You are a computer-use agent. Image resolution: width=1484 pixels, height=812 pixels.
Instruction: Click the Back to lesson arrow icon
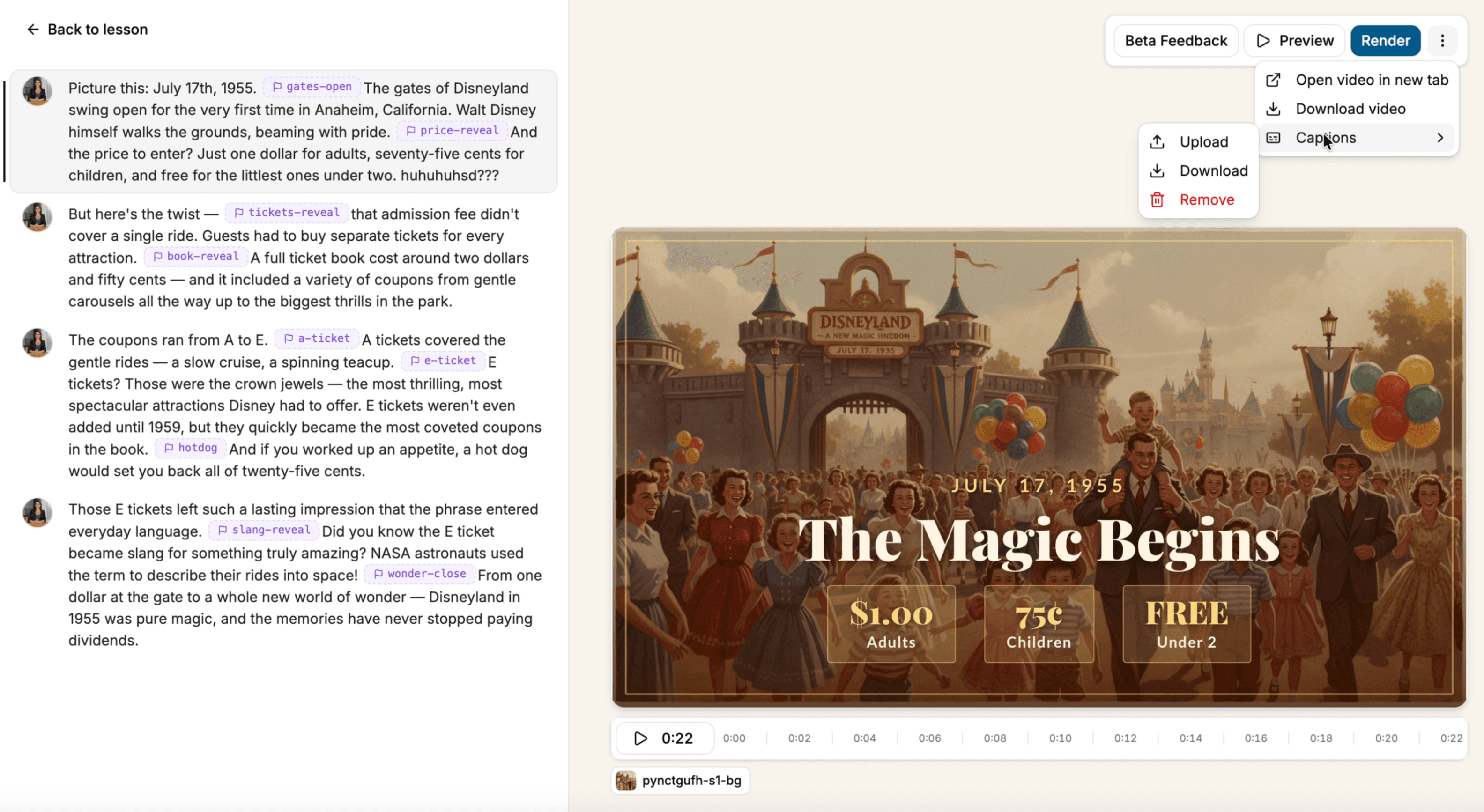(33, 30)
